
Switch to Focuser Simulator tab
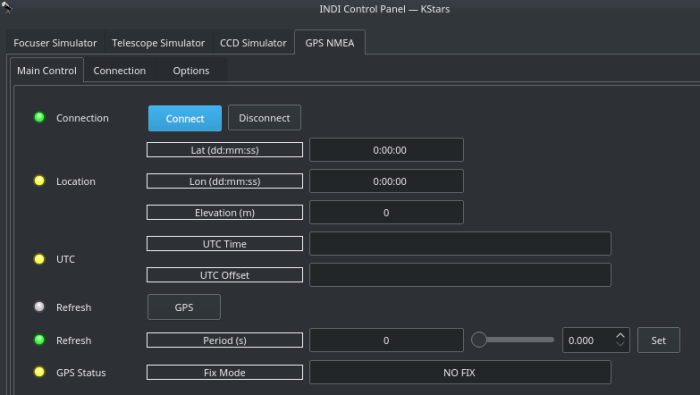coord(55,43)
